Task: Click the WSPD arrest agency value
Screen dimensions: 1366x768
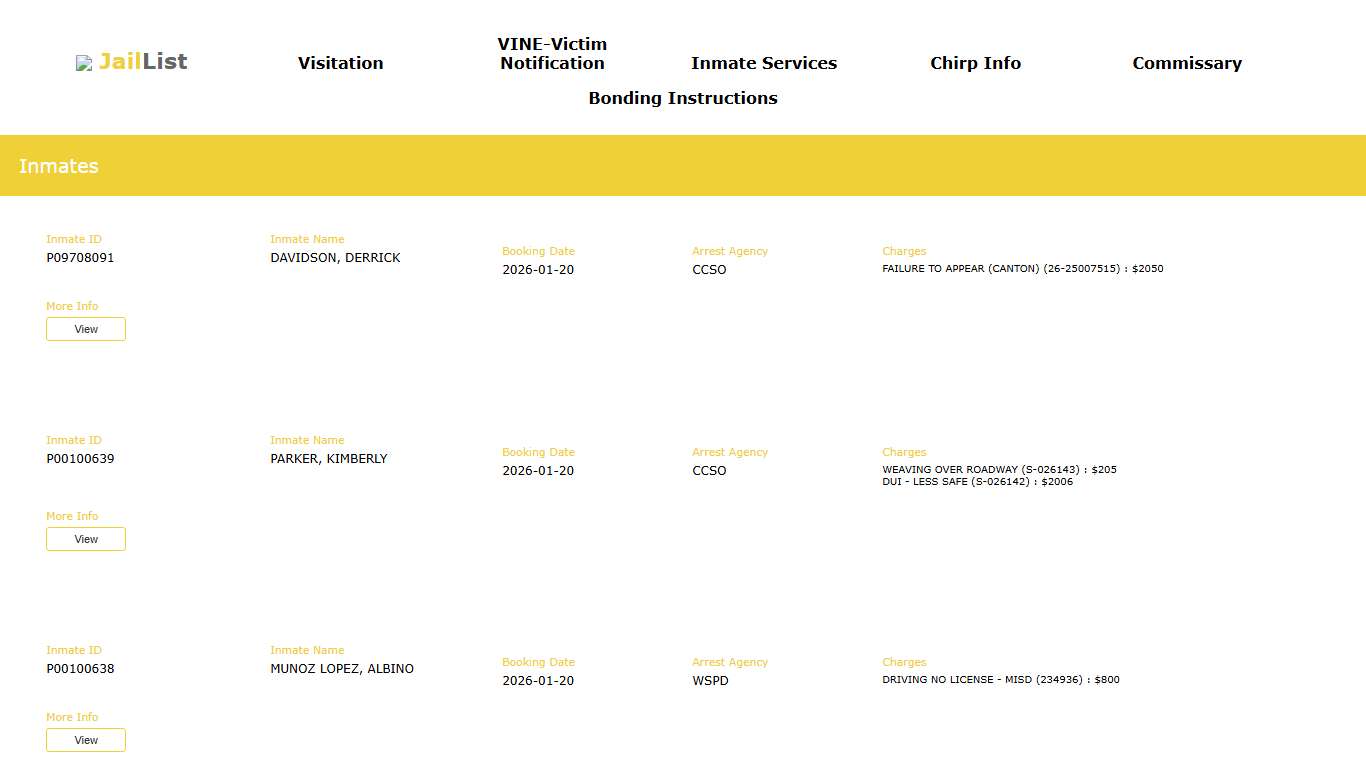Action: 710,681
